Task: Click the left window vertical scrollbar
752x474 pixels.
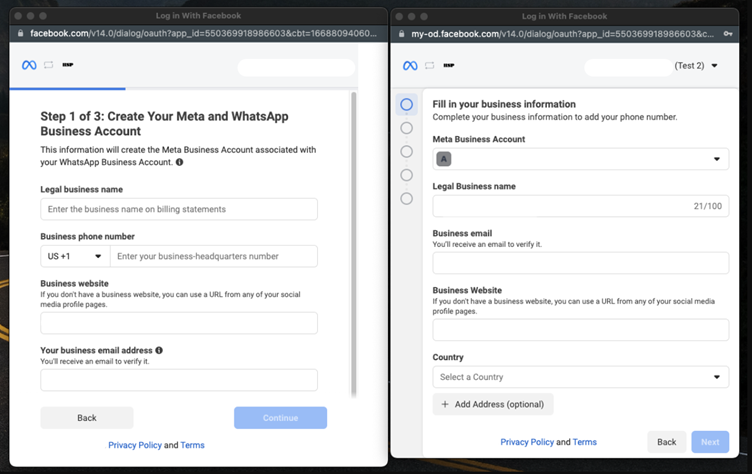Action: (x=354, y=244)
